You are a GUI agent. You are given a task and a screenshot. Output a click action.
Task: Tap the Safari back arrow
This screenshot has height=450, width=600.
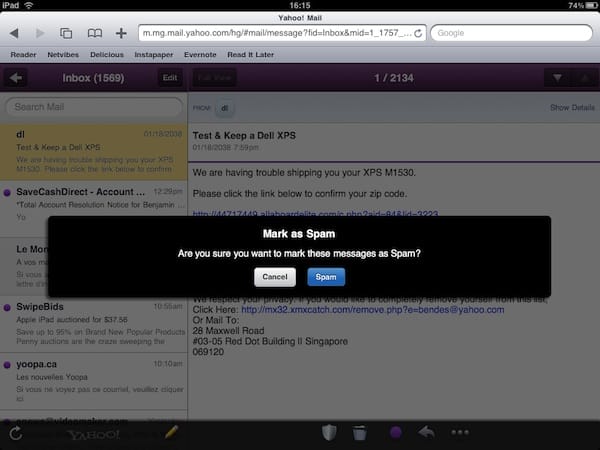[13, 33]
